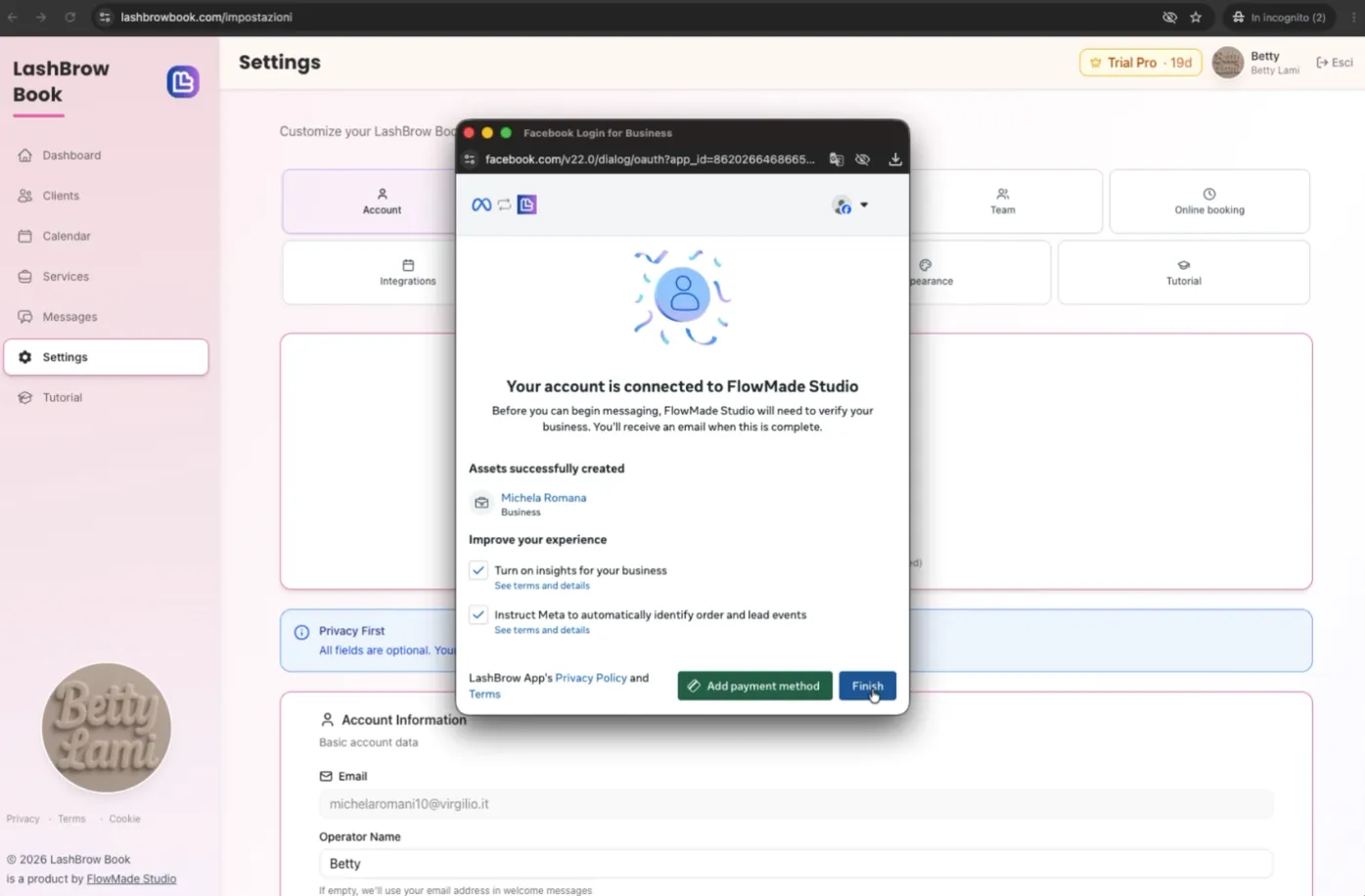The image size is (1365, 896).
Task: Click the large Betty Lami logo image
Action: (106, 728)
